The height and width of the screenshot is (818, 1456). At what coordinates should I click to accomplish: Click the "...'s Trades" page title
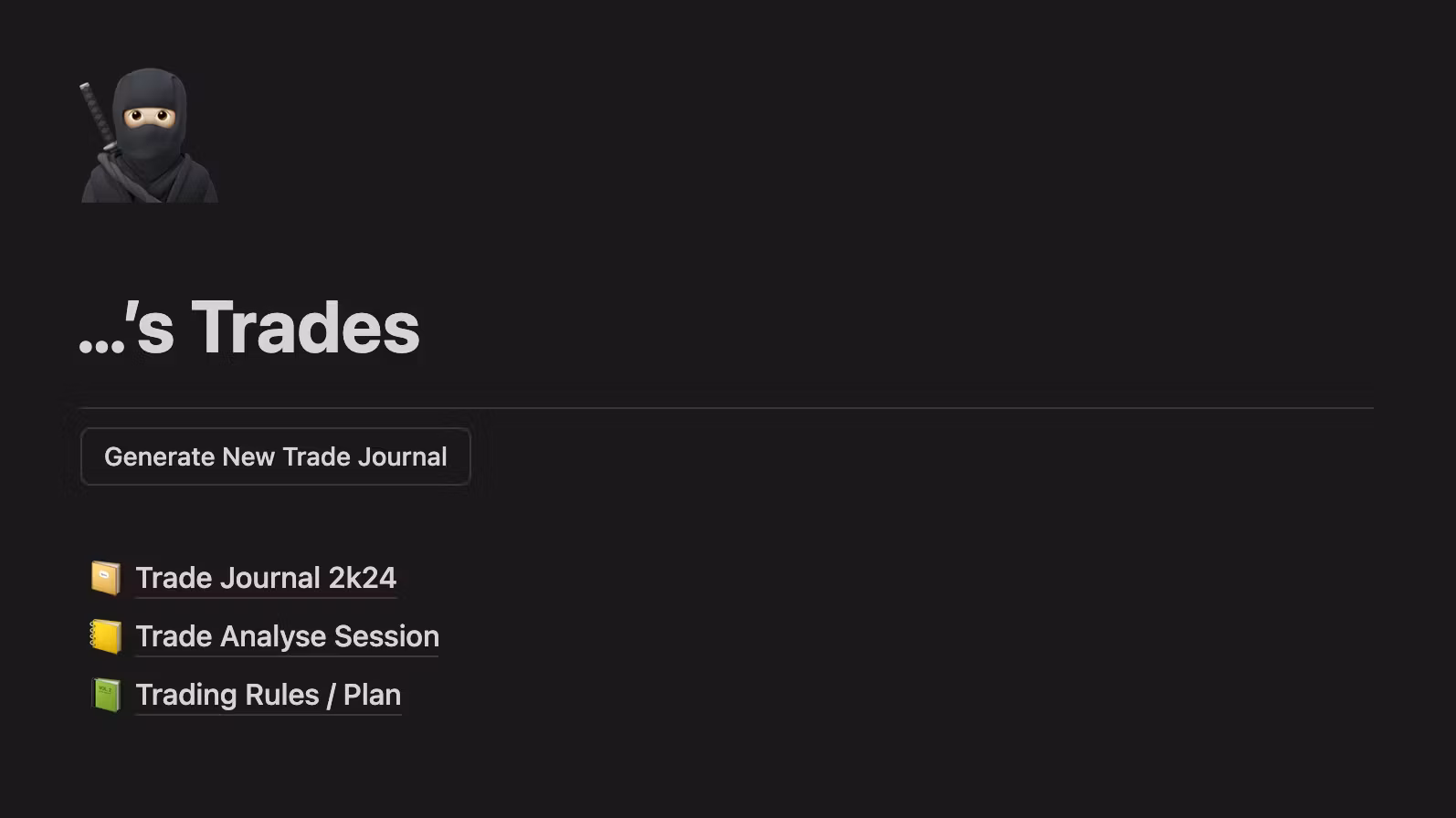[249, 327]
